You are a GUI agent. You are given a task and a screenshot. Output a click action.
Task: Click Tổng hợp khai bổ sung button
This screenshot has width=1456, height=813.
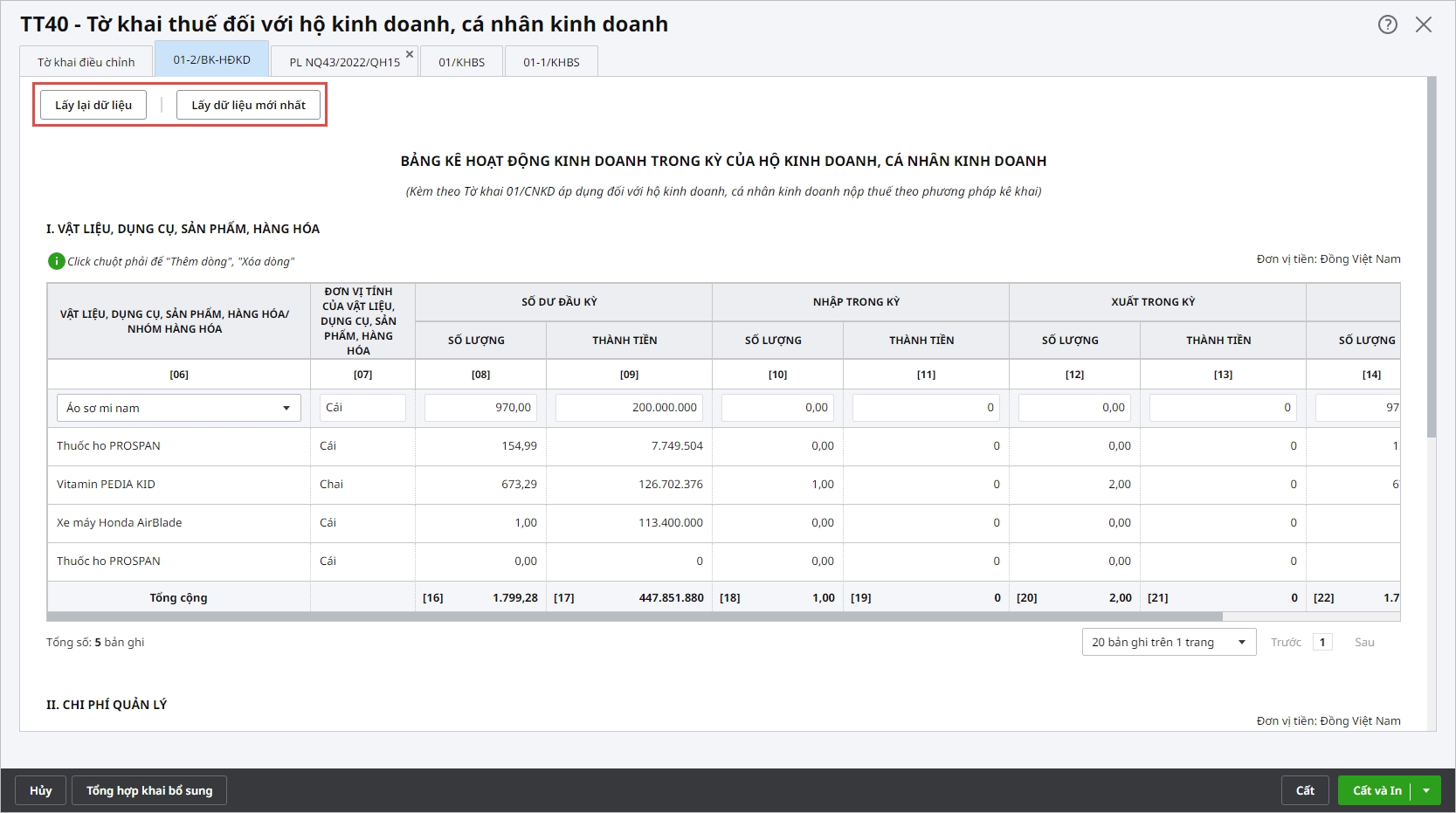point(149,790)
